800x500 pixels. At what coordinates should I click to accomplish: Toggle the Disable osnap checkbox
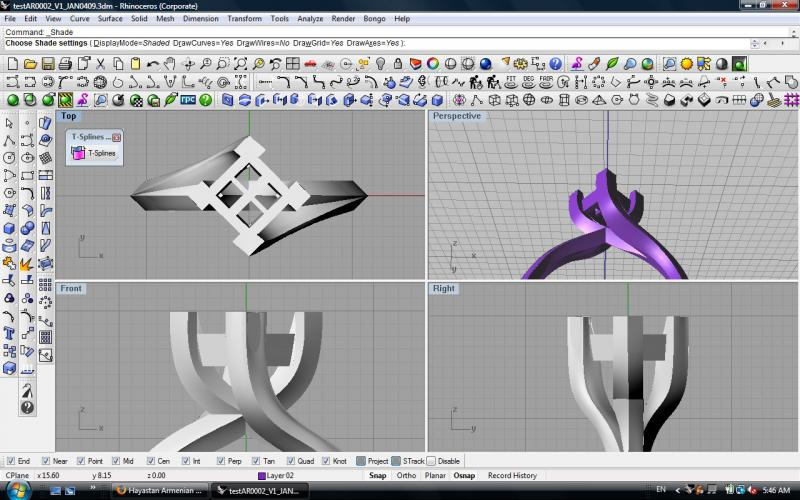click(431, 461)
